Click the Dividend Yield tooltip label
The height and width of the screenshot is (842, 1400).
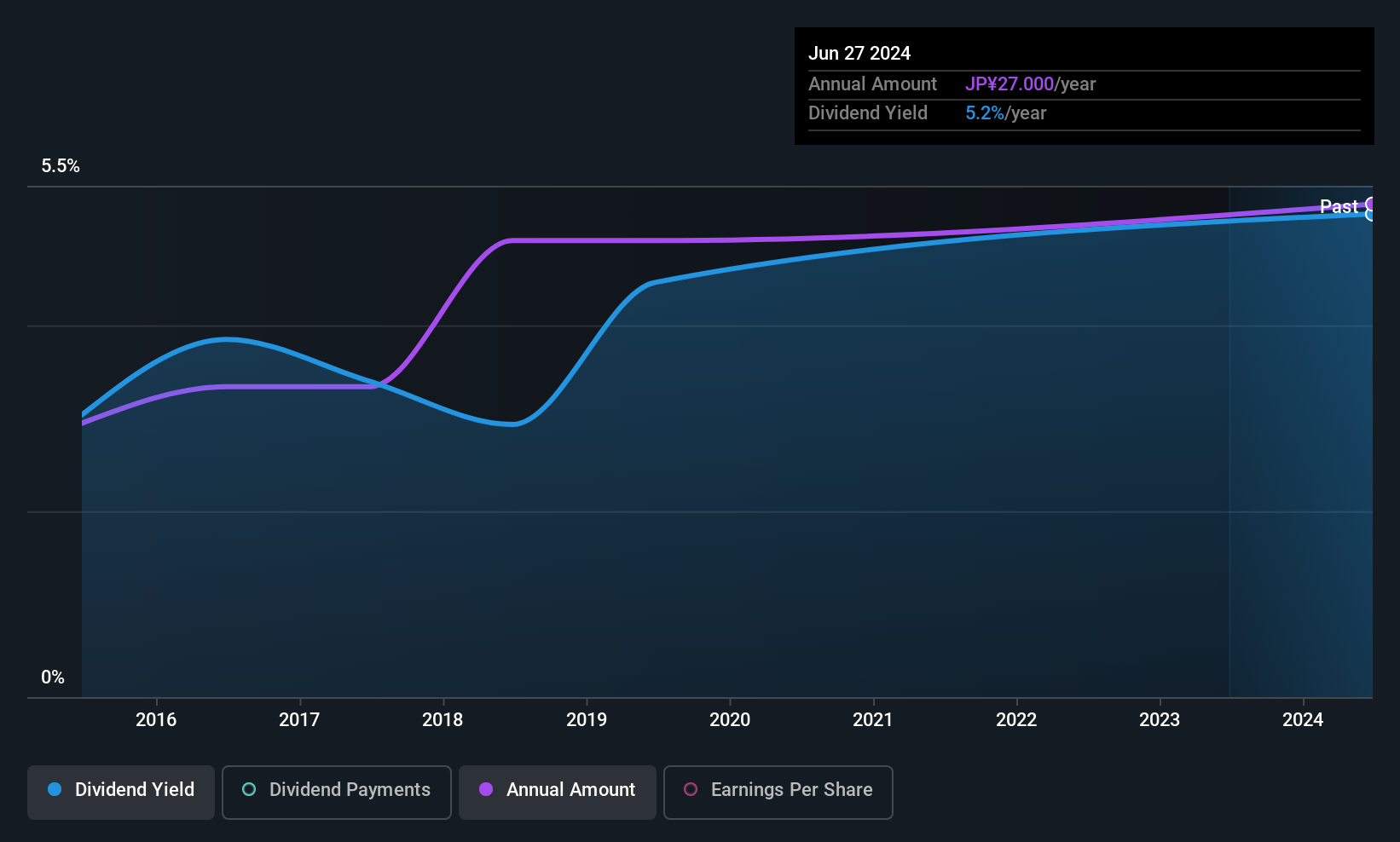867,113
